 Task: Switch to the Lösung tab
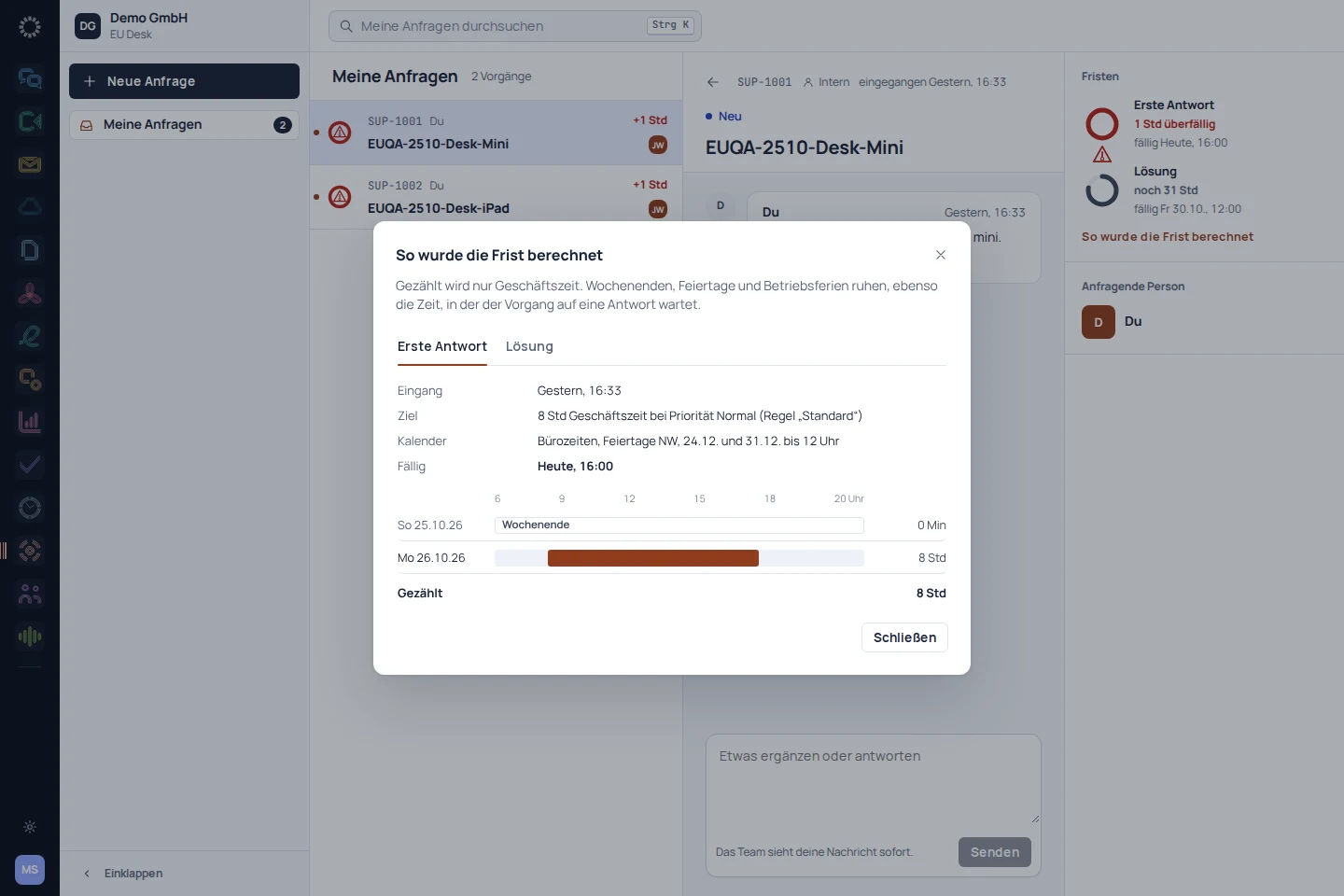point(529,346)
